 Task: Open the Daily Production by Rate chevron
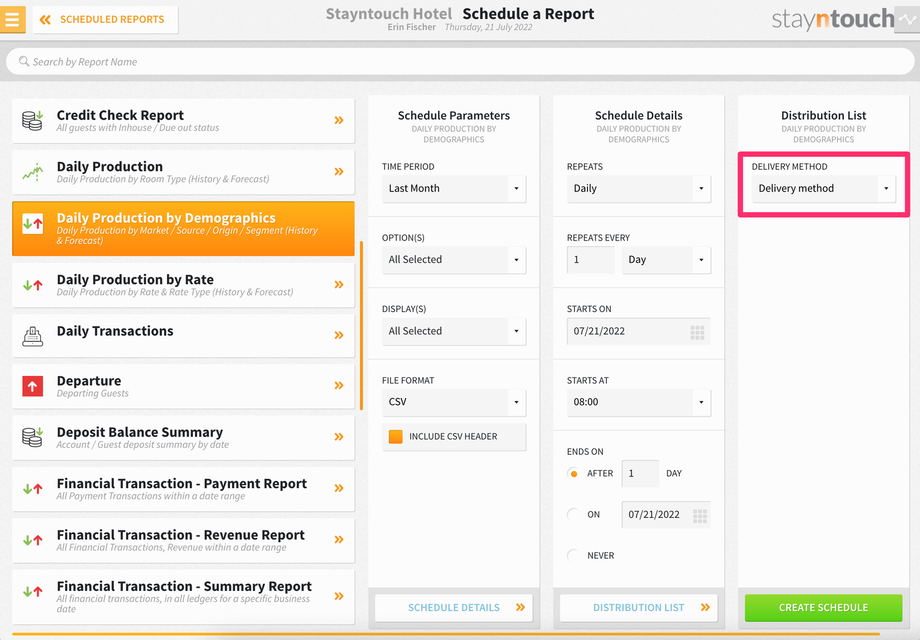pyautogui.click(x=339, y=285)
